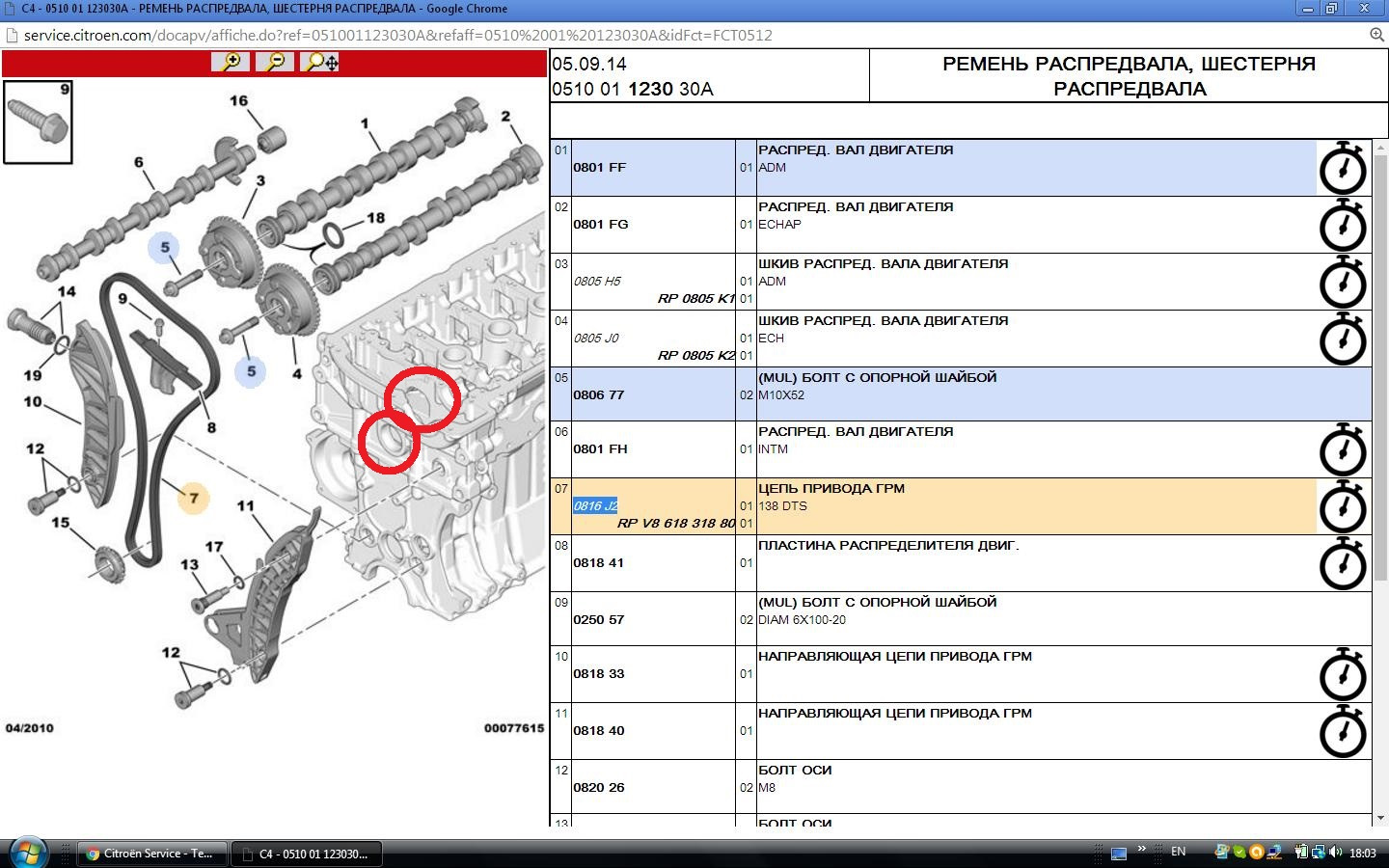Select highlighted callout 7 for the timing chain
The width and height of the screenshot is (1389, 868).
(x=194, y=498)
